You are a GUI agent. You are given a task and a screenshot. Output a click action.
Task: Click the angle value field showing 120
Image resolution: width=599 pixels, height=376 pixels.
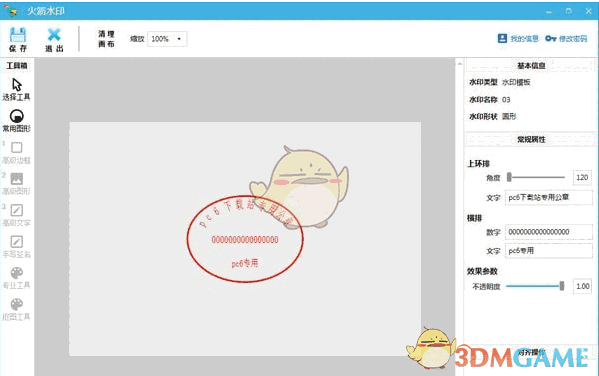pyautogui.click(x=582, y=177)
